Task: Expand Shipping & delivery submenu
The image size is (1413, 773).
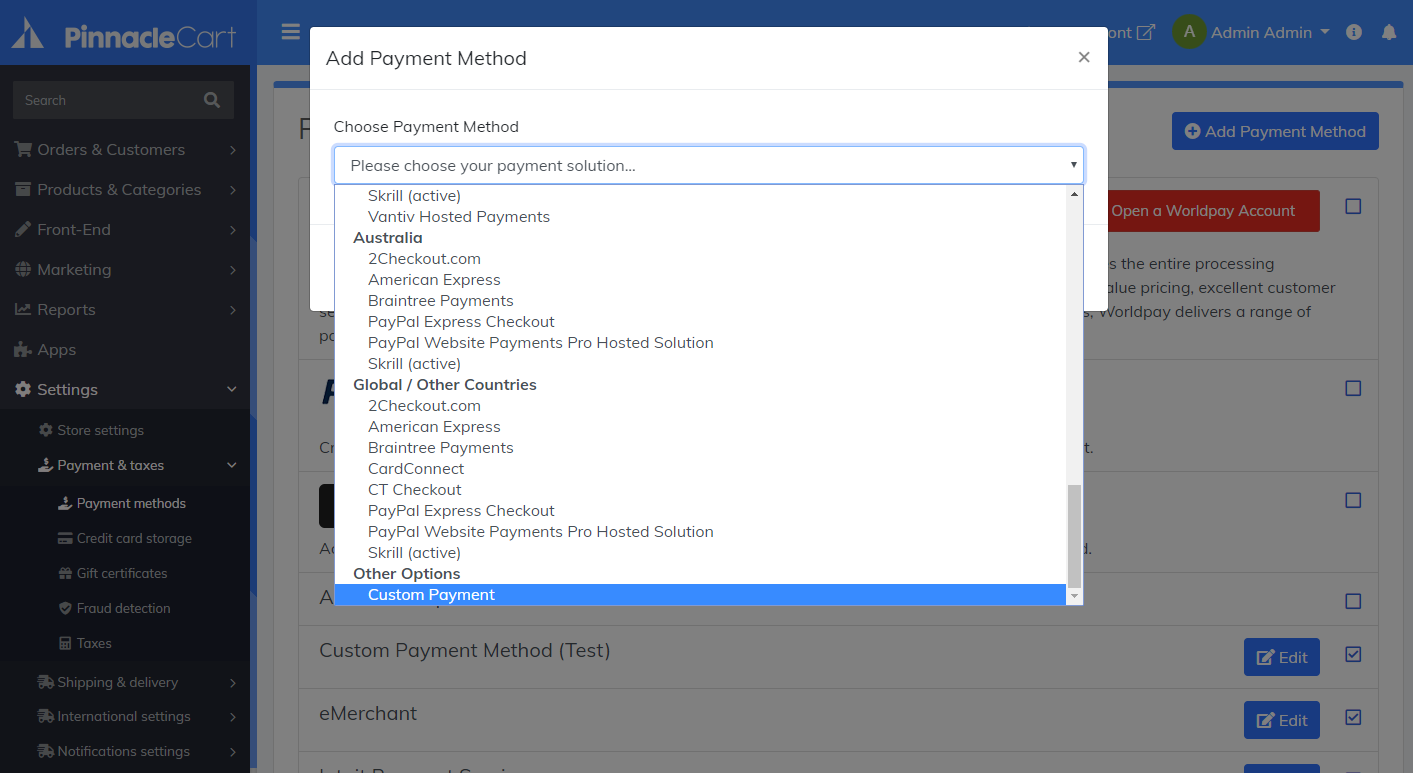Action: tap(125, 682)
